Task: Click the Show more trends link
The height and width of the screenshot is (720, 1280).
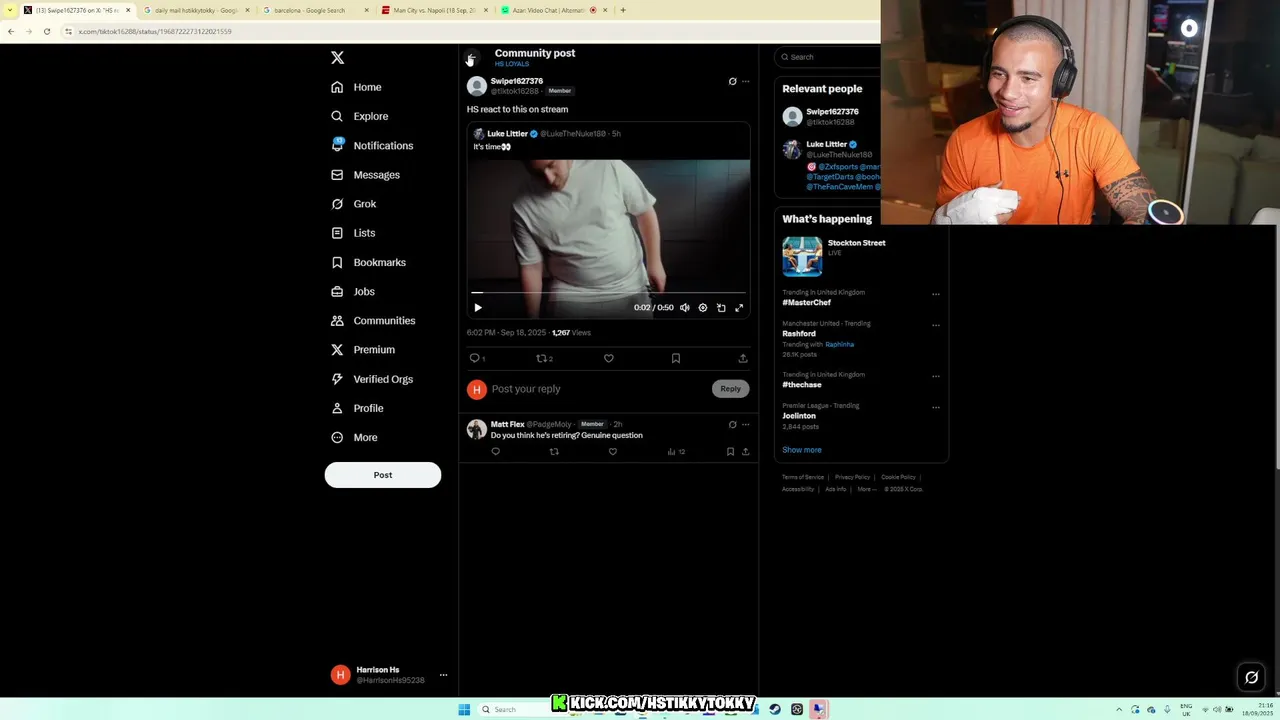Action: (802, 450)
